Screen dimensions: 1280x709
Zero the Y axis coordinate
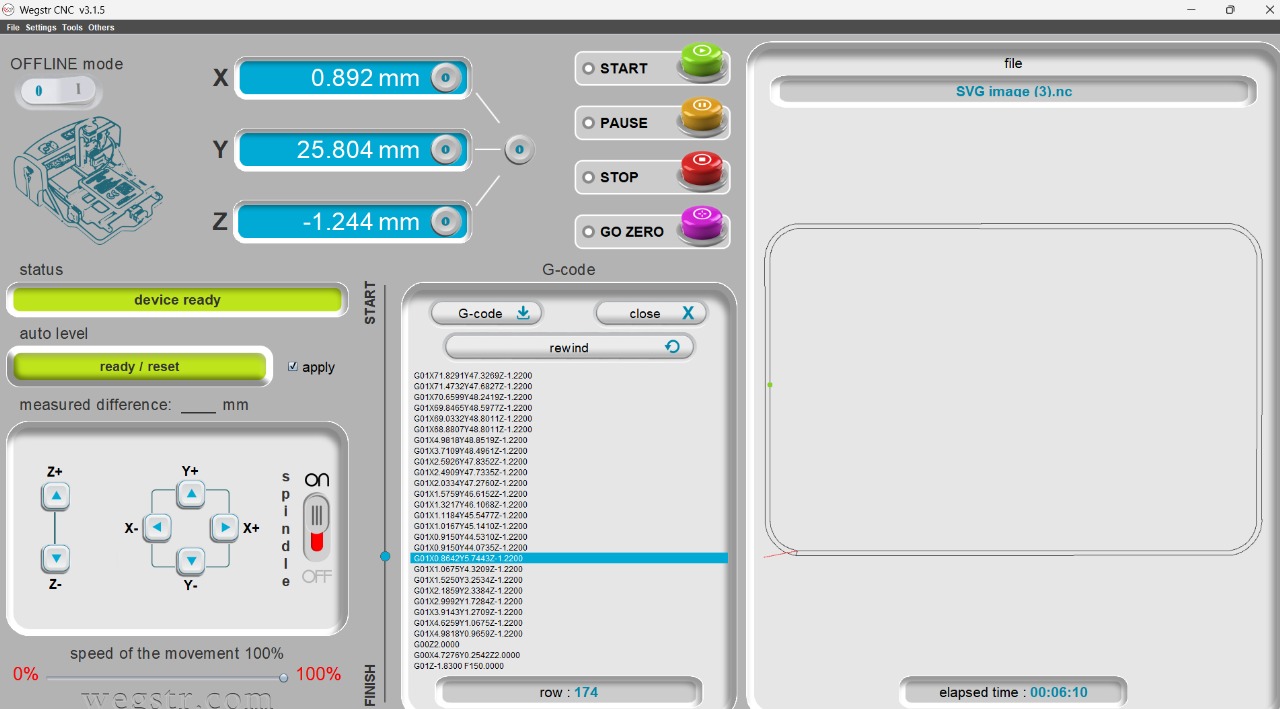point(446,150)
